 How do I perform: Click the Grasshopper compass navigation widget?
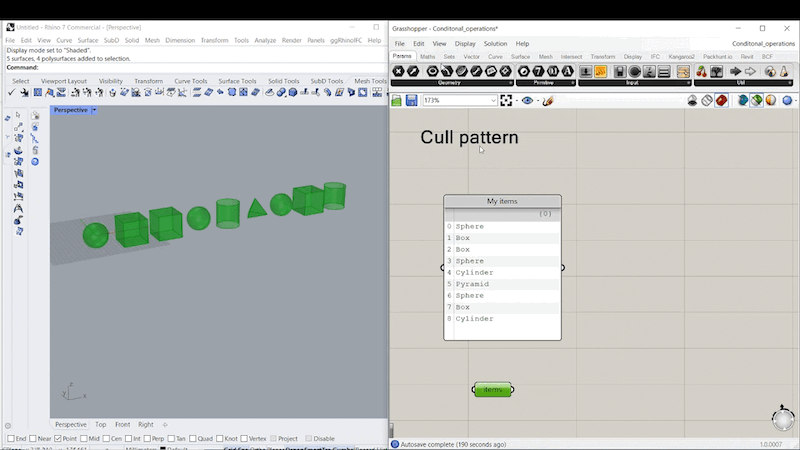point(783,419)
